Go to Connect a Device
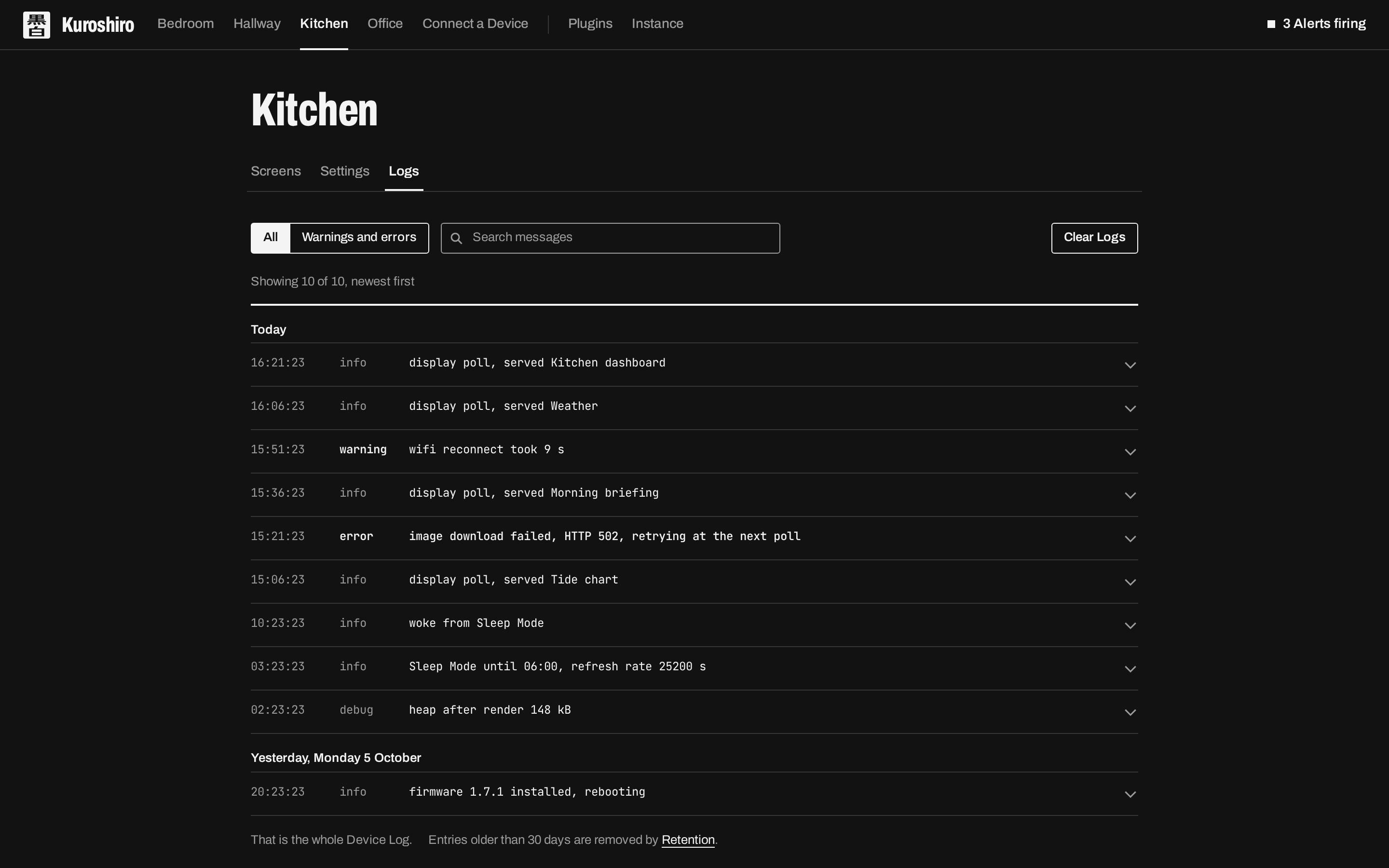1389x868 pixels. [475, 24]
